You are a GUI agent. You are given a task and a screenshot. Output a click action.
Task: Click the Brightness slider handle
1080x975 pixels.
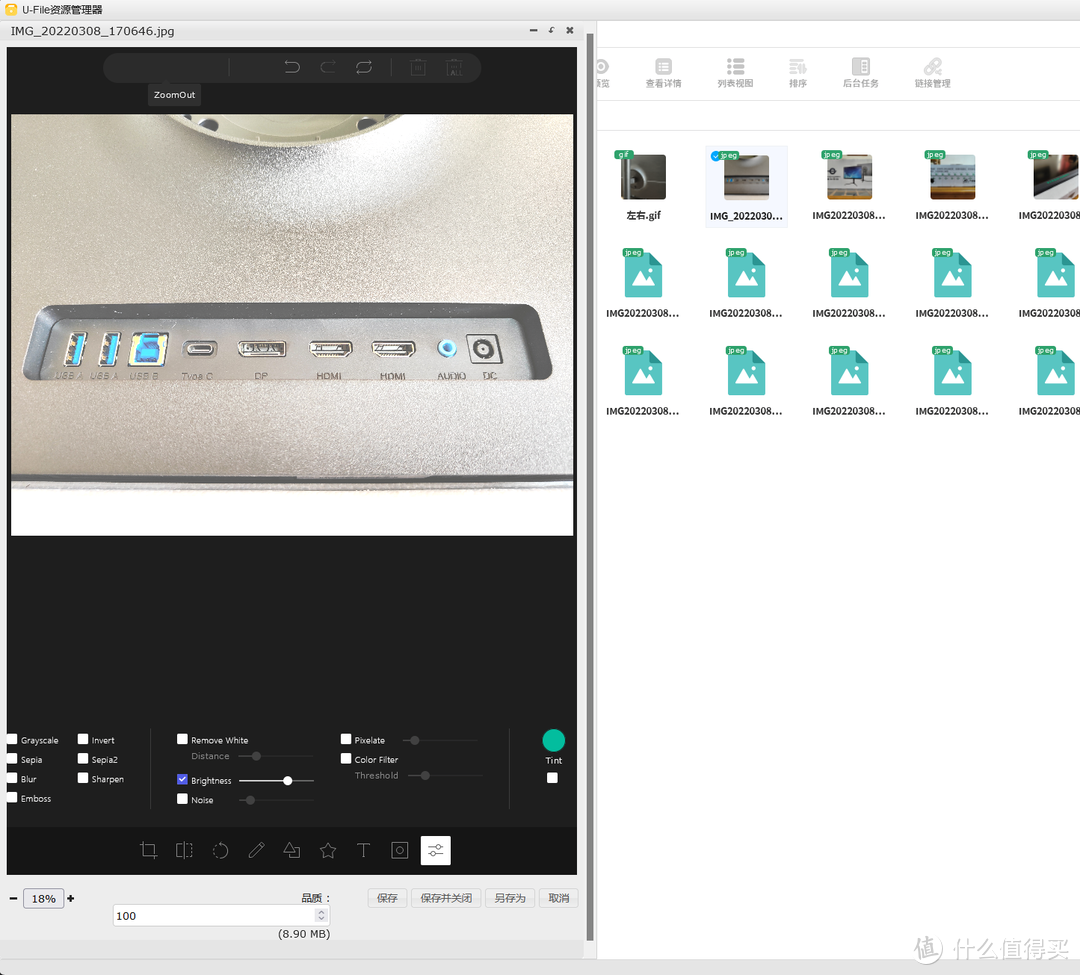pos(288,781)
